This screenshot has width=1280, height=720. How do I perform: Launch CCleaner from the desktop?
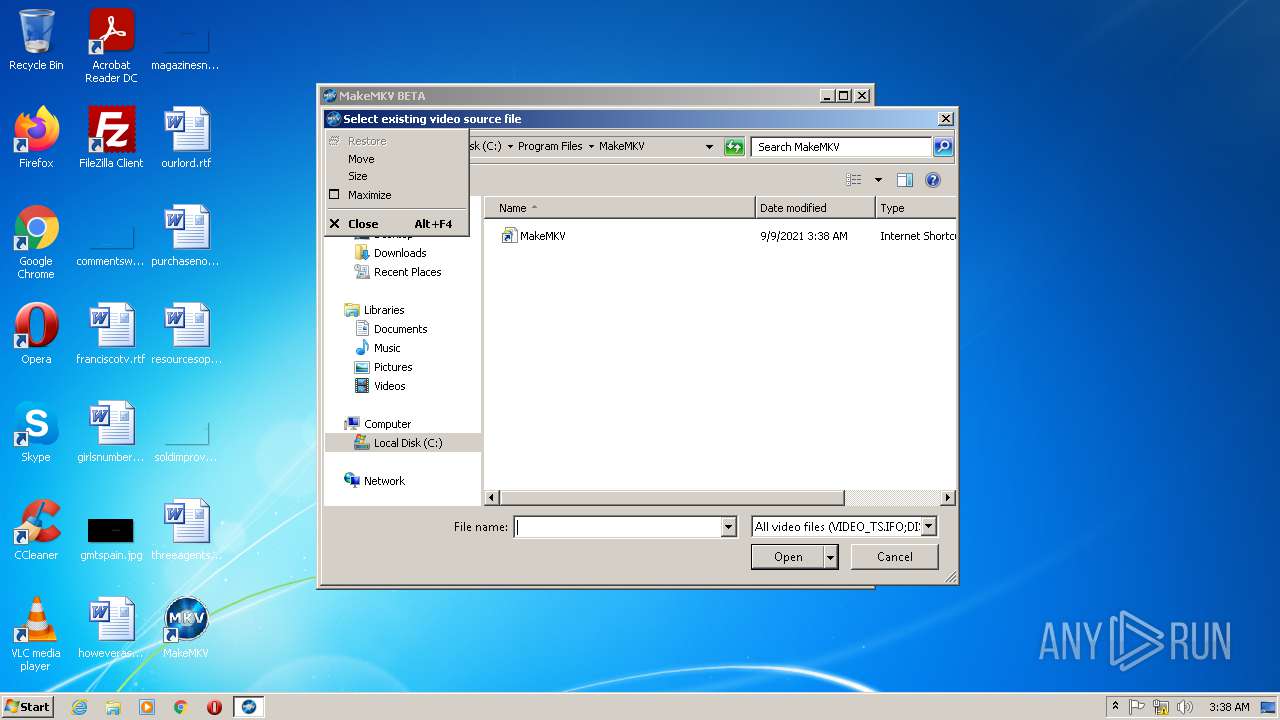tap(36, 529)
